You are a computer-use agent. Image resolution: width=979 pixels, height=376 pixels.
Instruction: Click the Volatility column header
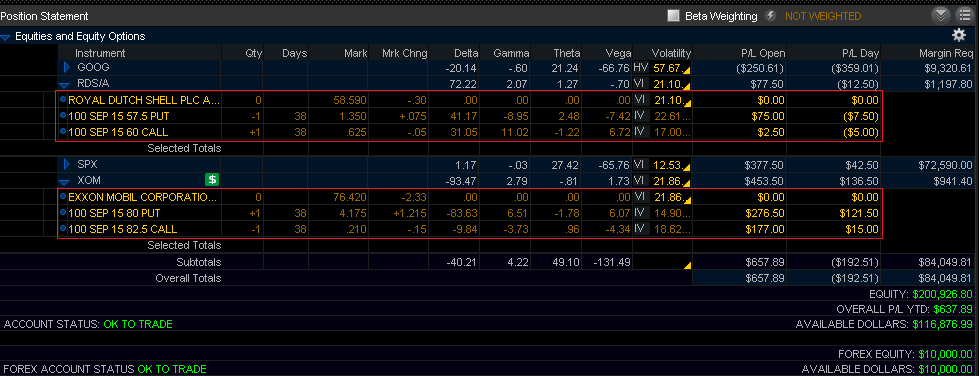[x=671, y=53]
